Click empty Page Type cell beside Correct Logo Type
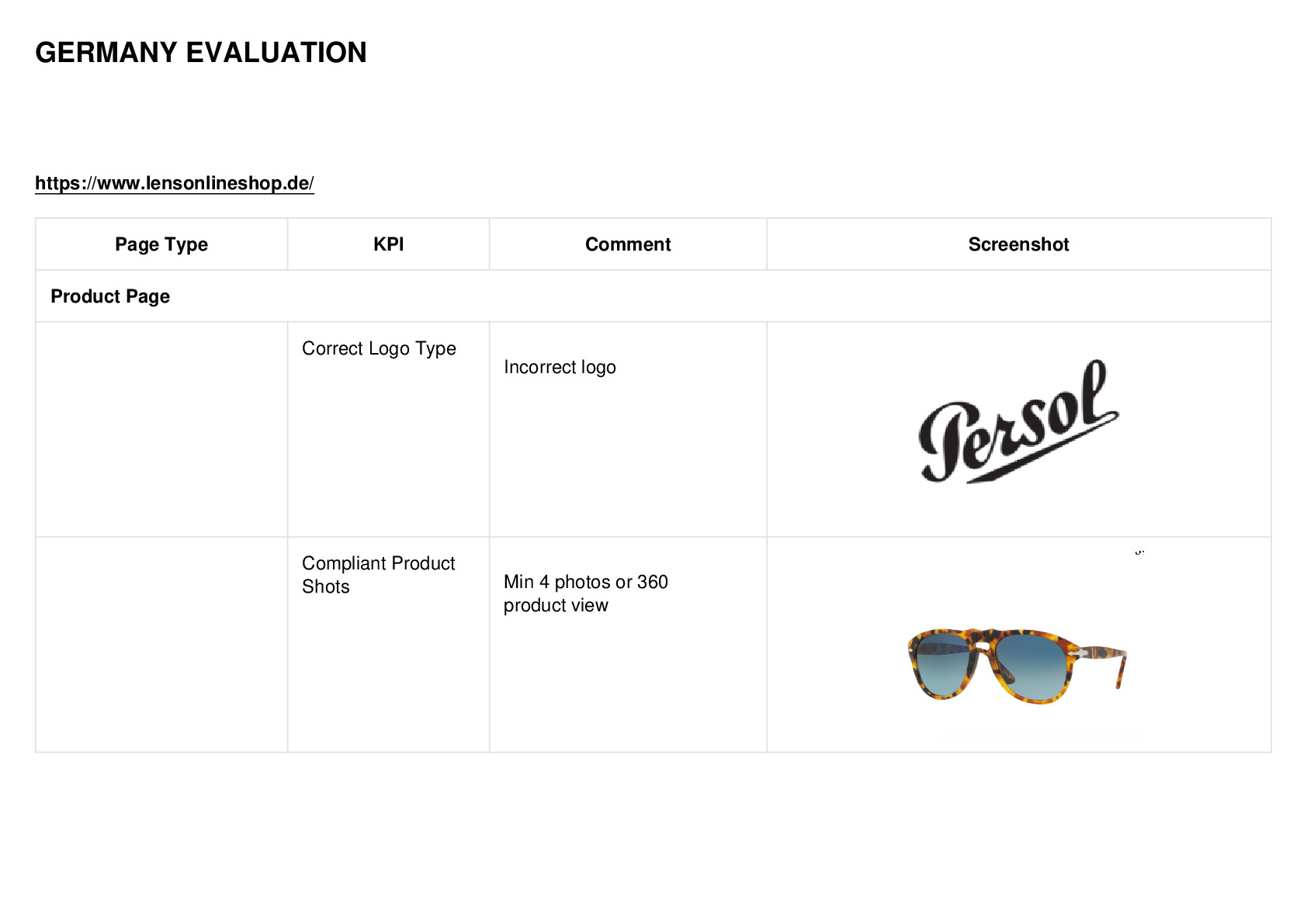The image size is (1307, 924). click(161, 429)
